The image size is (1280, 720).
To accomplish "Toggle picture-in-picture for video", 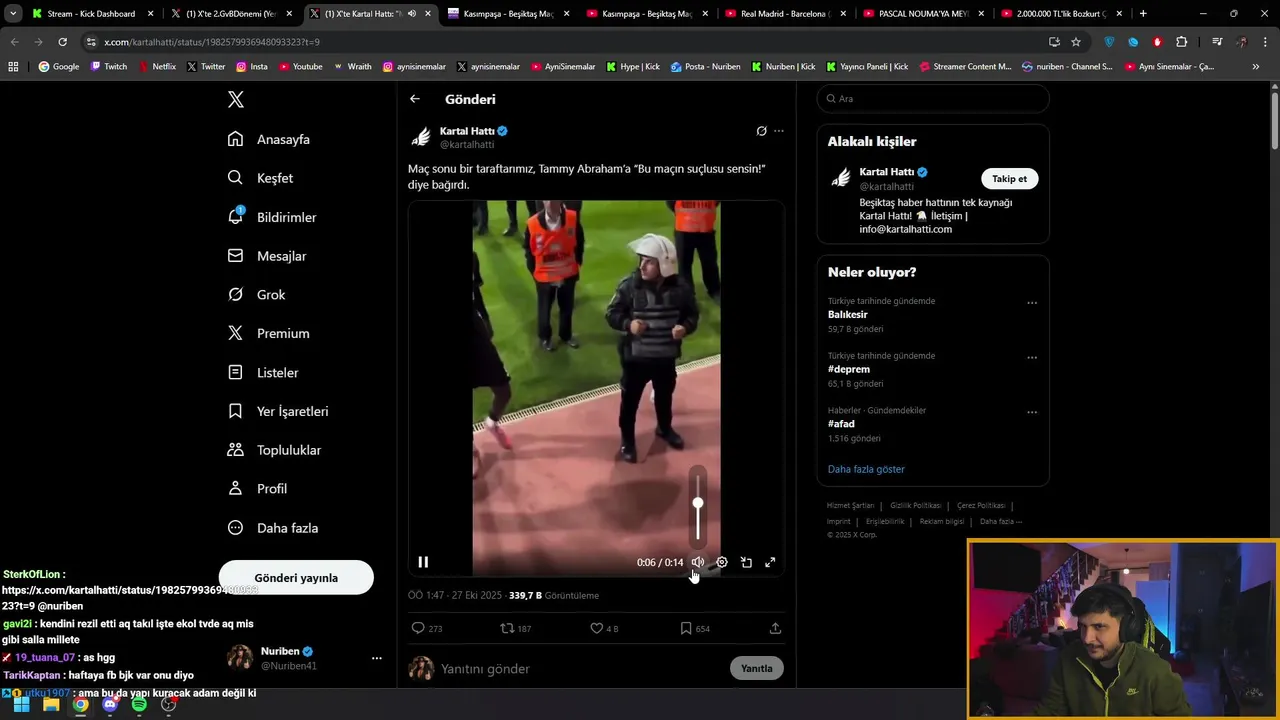I will click(x=746, y=562).
